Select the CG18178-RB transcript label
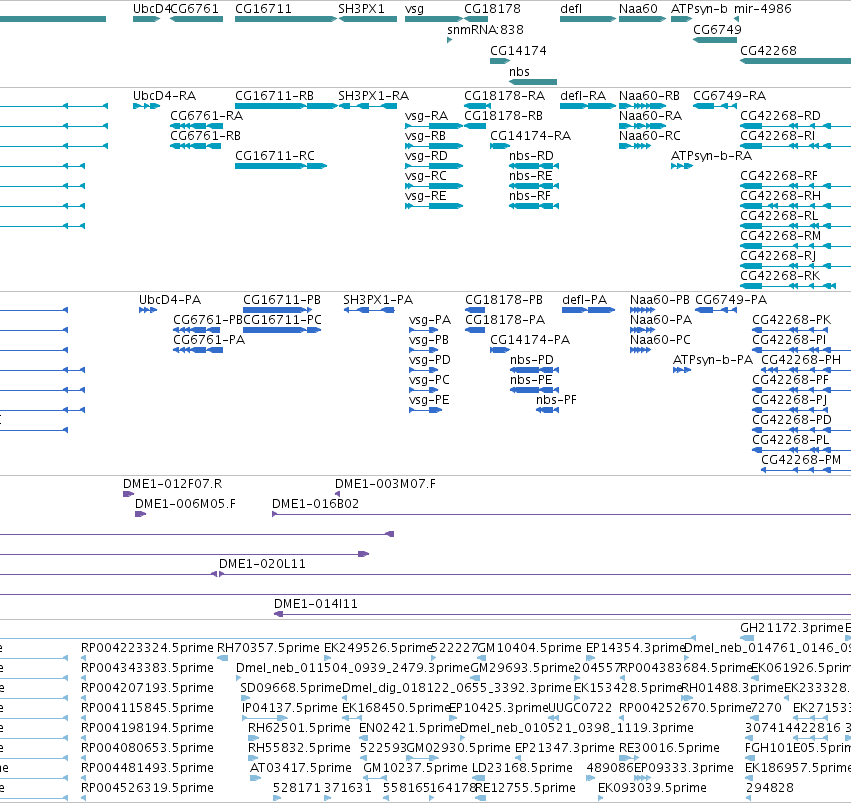851x803 pixels. [x=503, y=116]
